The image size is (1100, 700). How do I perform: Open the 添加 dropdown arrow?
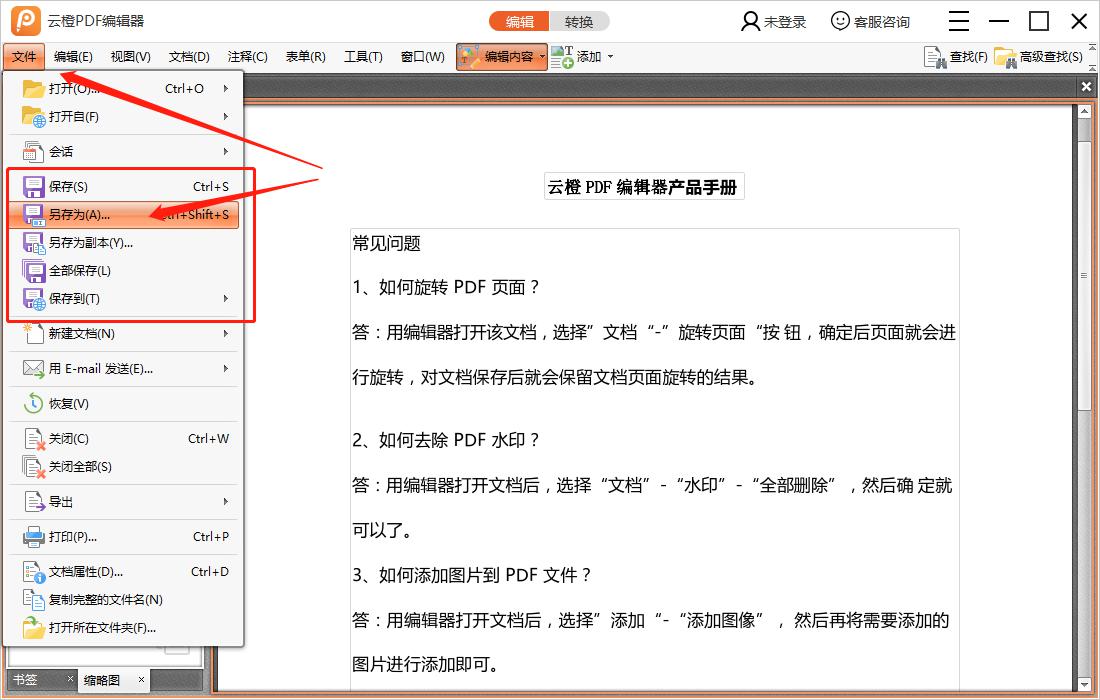click(610, 57)
